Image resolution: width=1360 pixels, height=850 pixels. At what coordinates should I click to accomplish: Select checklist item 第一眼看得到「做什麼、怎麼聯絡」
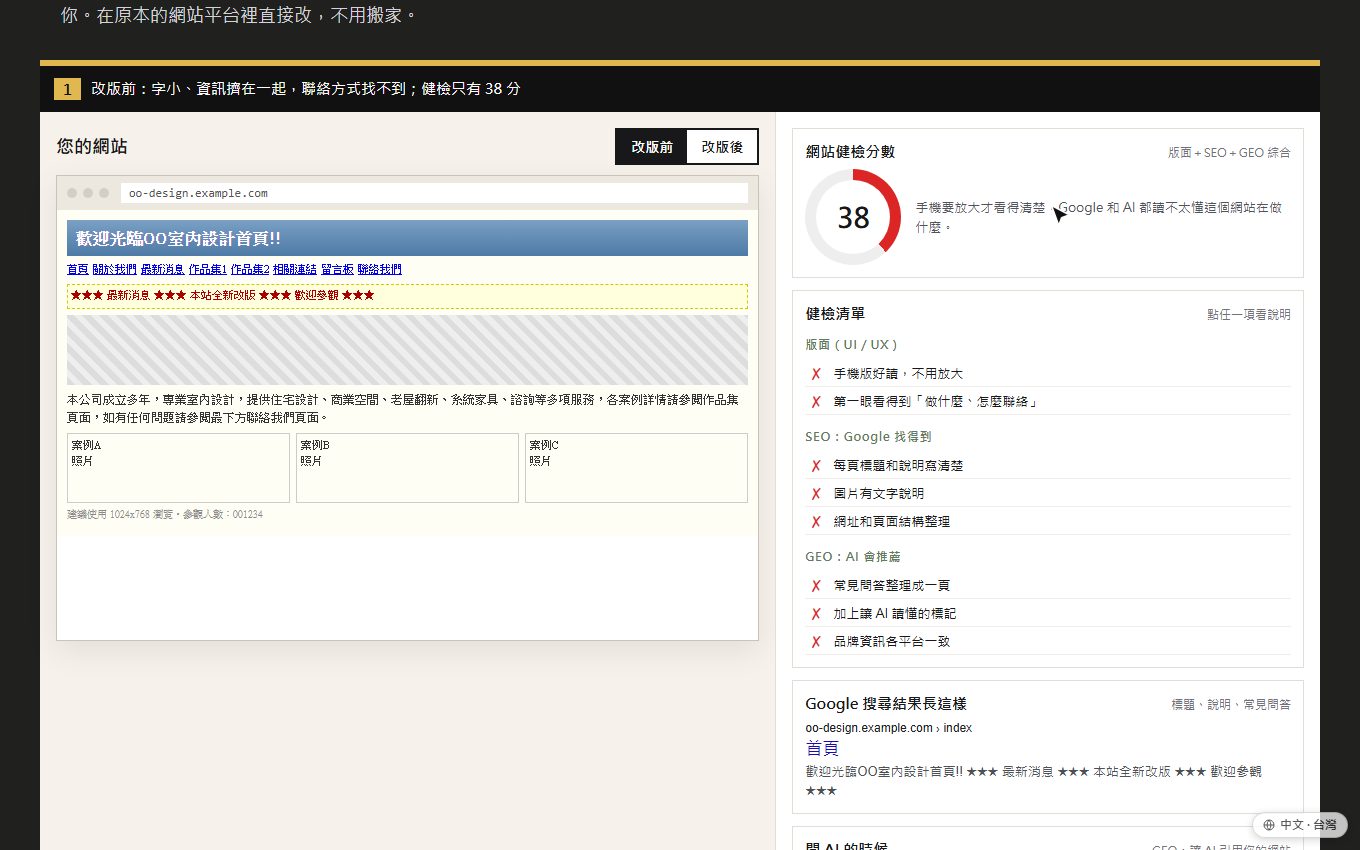[1048, 402]
